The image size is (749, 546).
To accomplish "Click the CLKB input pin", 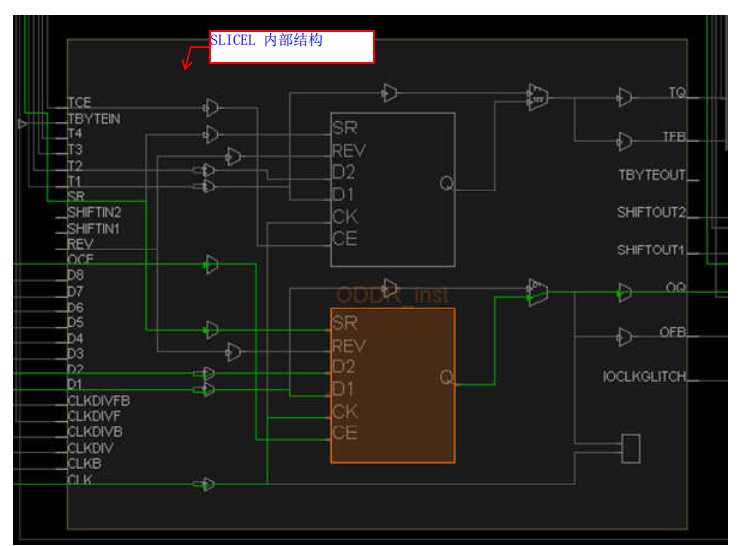I will 85,464.
